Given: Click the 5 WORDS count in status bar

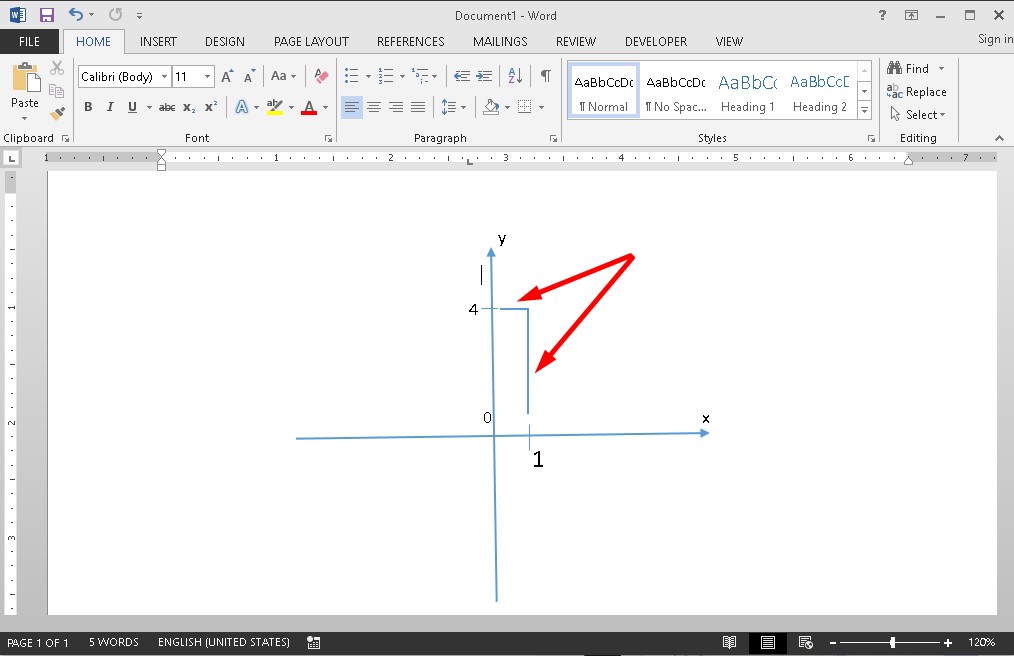Looking at the screenshot, I should tap(114, 642).
